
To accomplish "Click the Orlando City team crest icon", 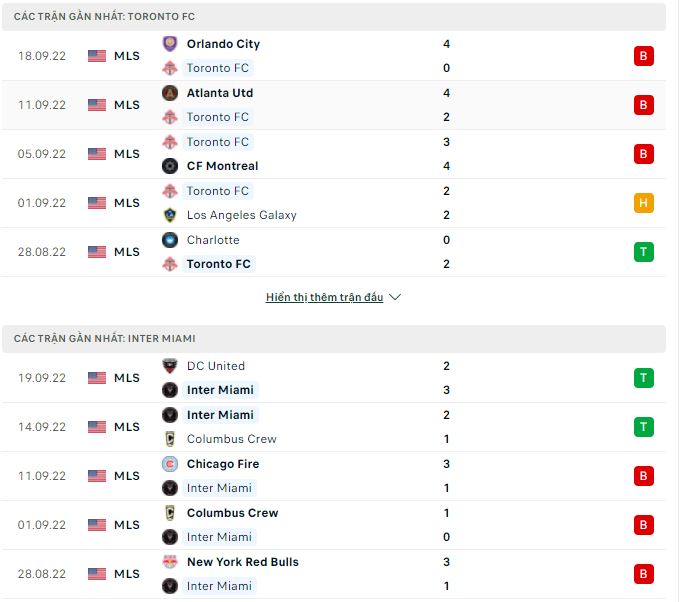I will point(169,44).
